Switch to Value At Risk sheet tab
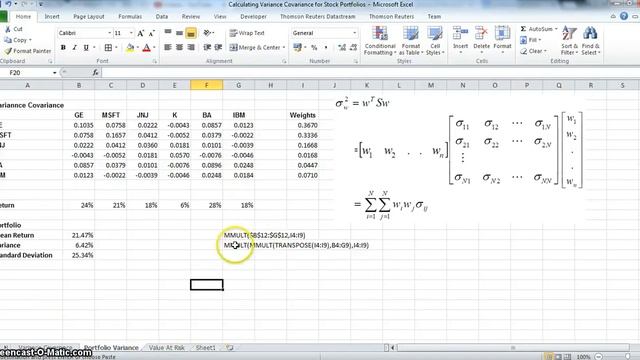Image resolution: width=640 pixels, height=360 pixels. (x=167, y=348)
